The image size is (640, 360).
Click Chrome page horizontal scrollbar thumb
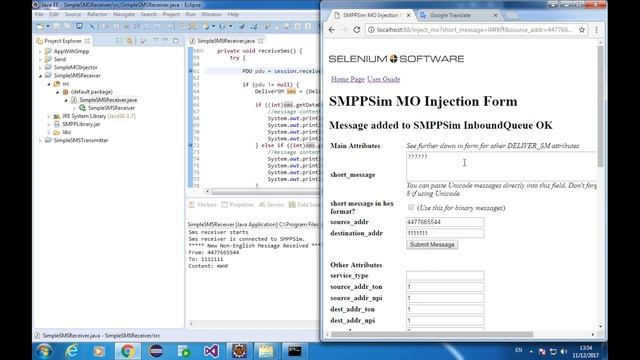pyautogui.click(x=432, y=335)
